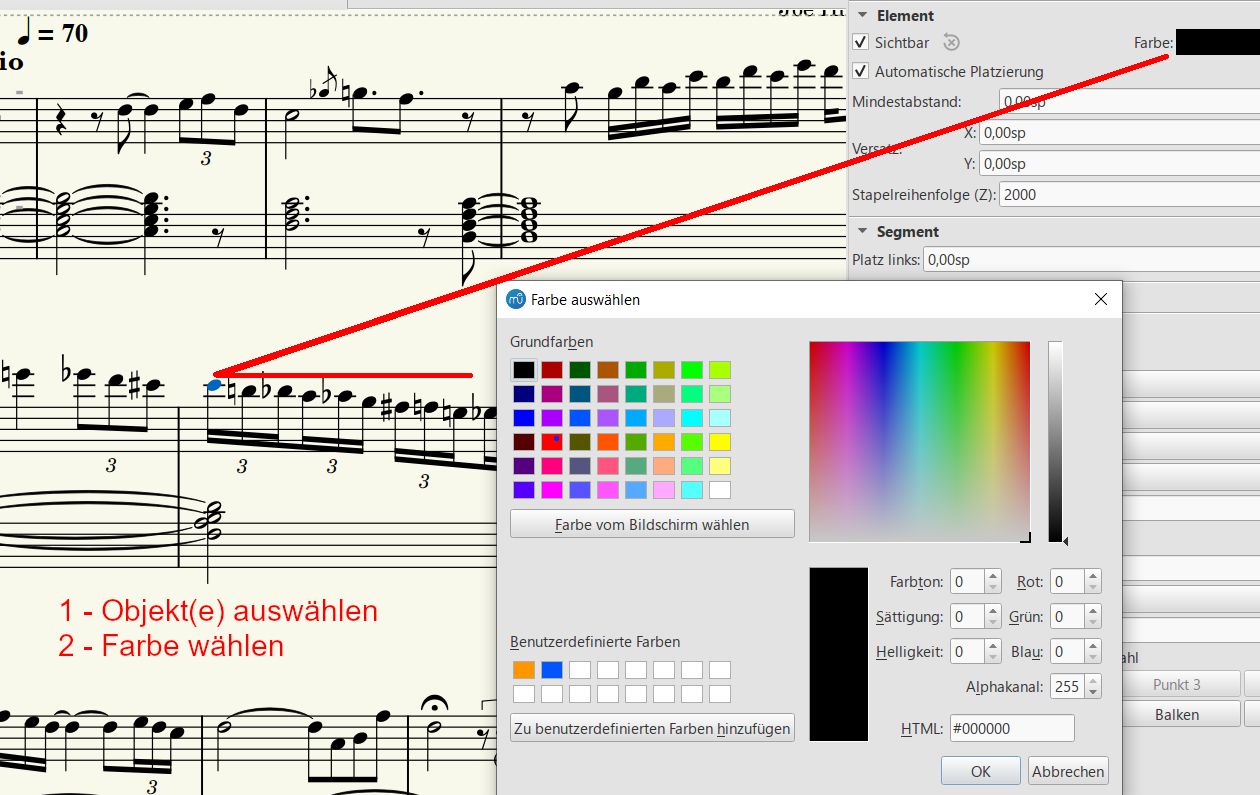
Task: Close the Farbe auswählen dialog
Action: tap(1101, 299)
